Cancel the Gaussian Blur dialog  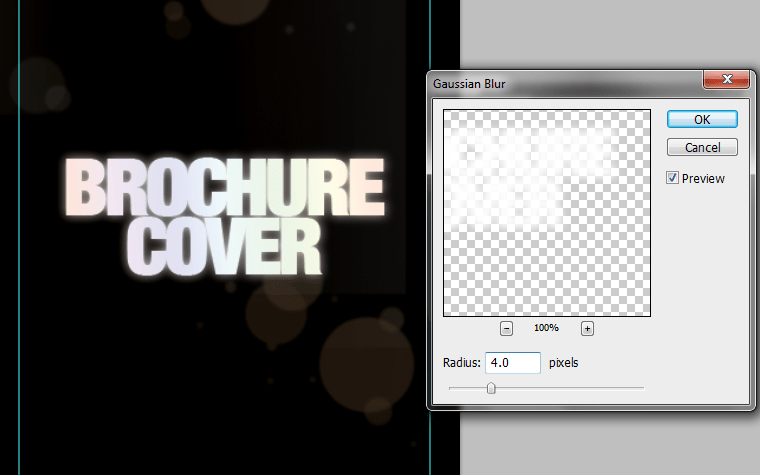coord(702,147)
